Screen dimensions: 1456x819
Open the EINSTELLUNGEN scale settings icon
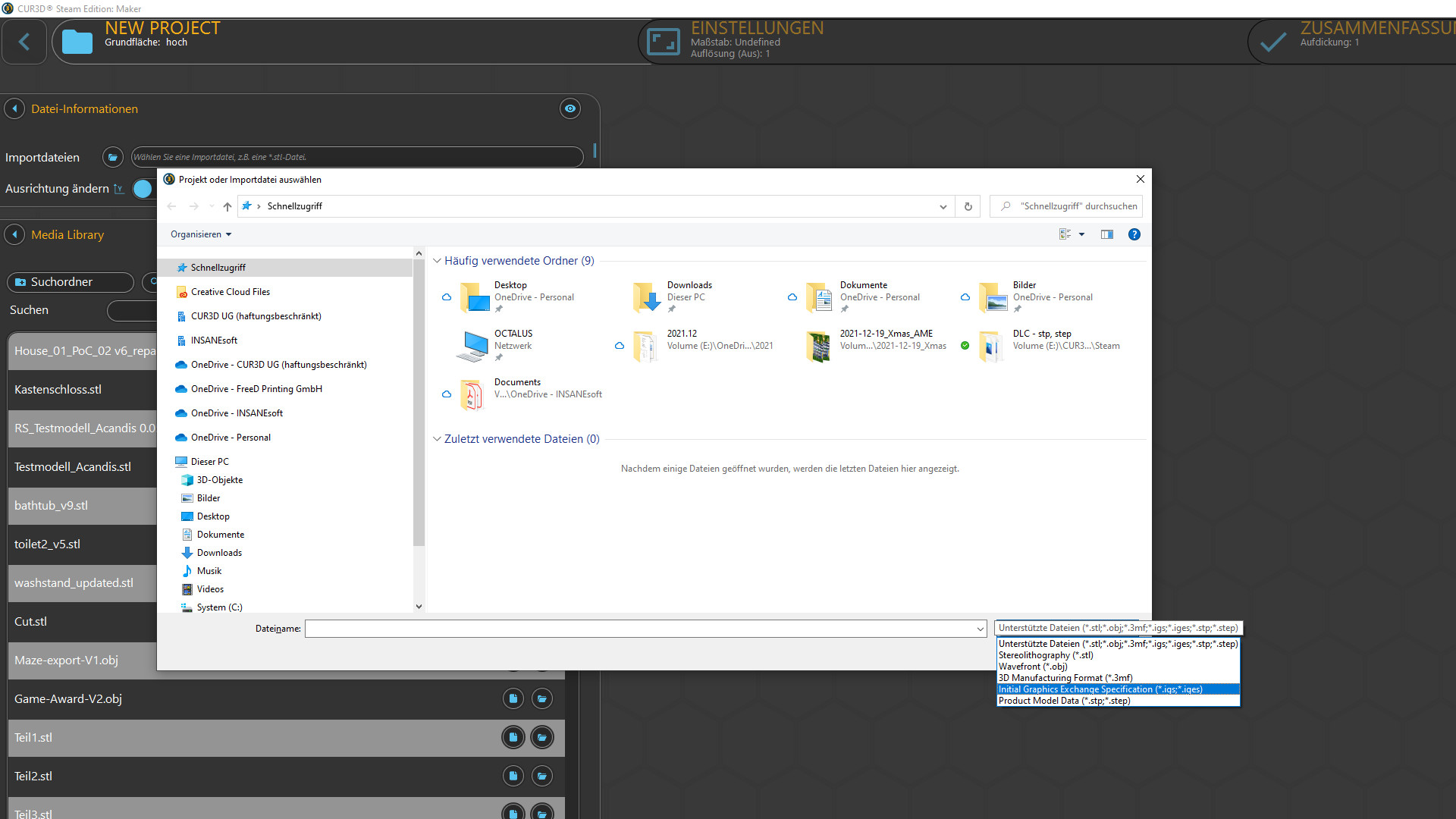click(664, 41)
